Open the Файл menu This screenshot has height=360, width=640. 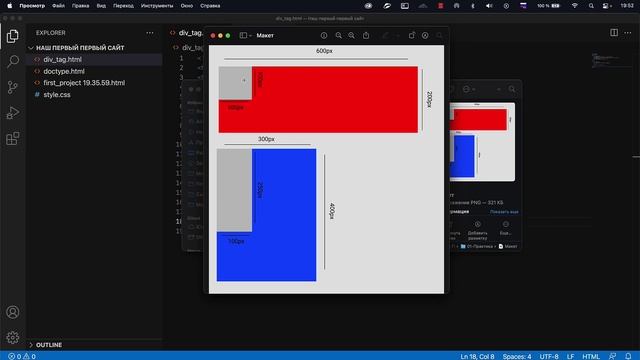coord(58,6)
